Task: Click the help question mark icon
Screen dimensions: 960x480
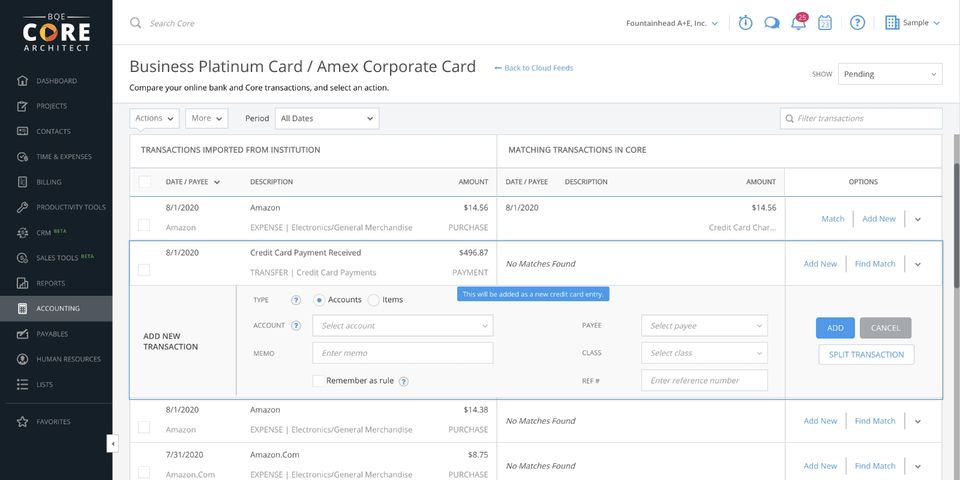Action: point(857,23)
